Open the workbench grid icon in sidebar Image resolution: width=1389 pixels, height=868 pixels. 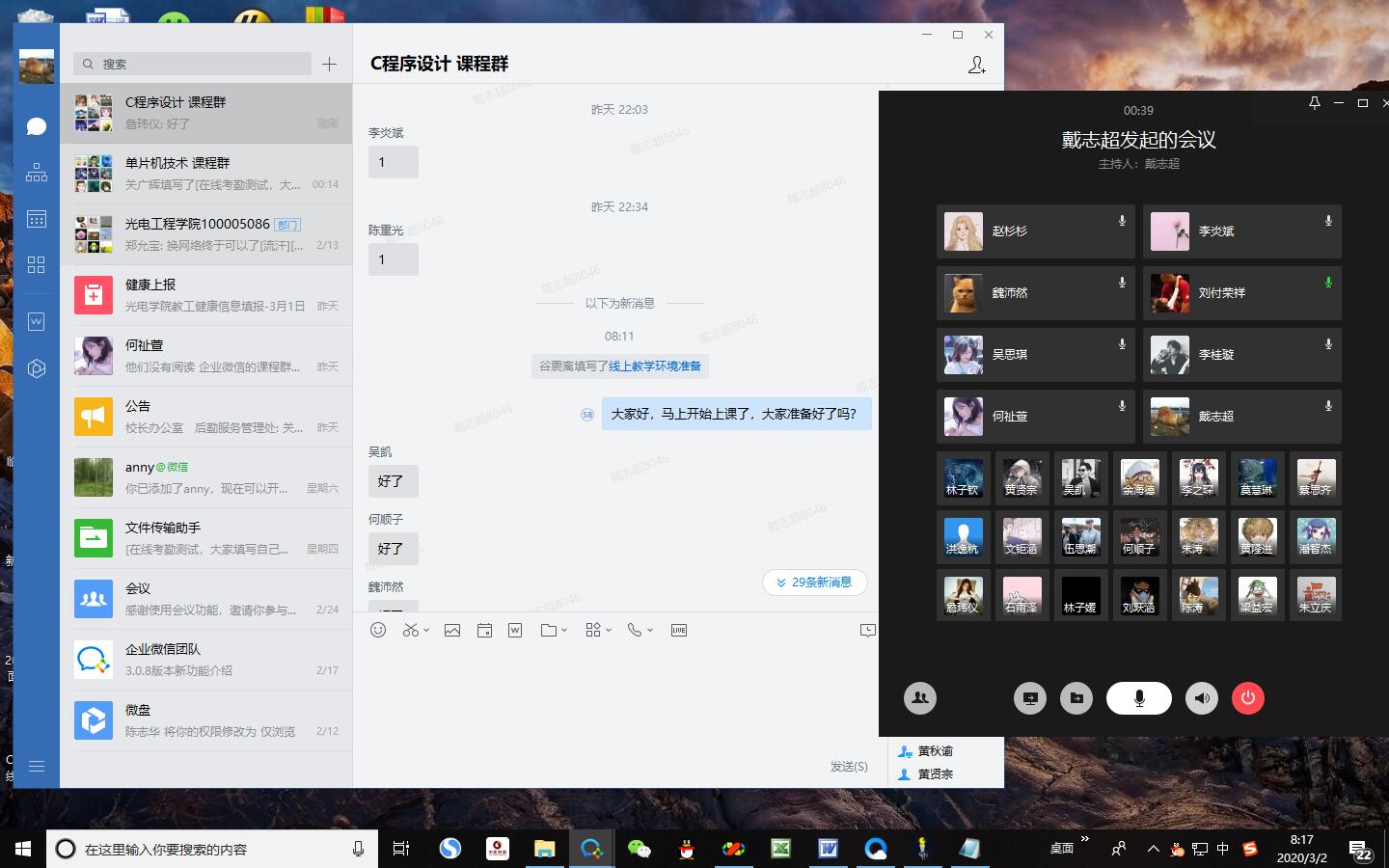[36, 264]
